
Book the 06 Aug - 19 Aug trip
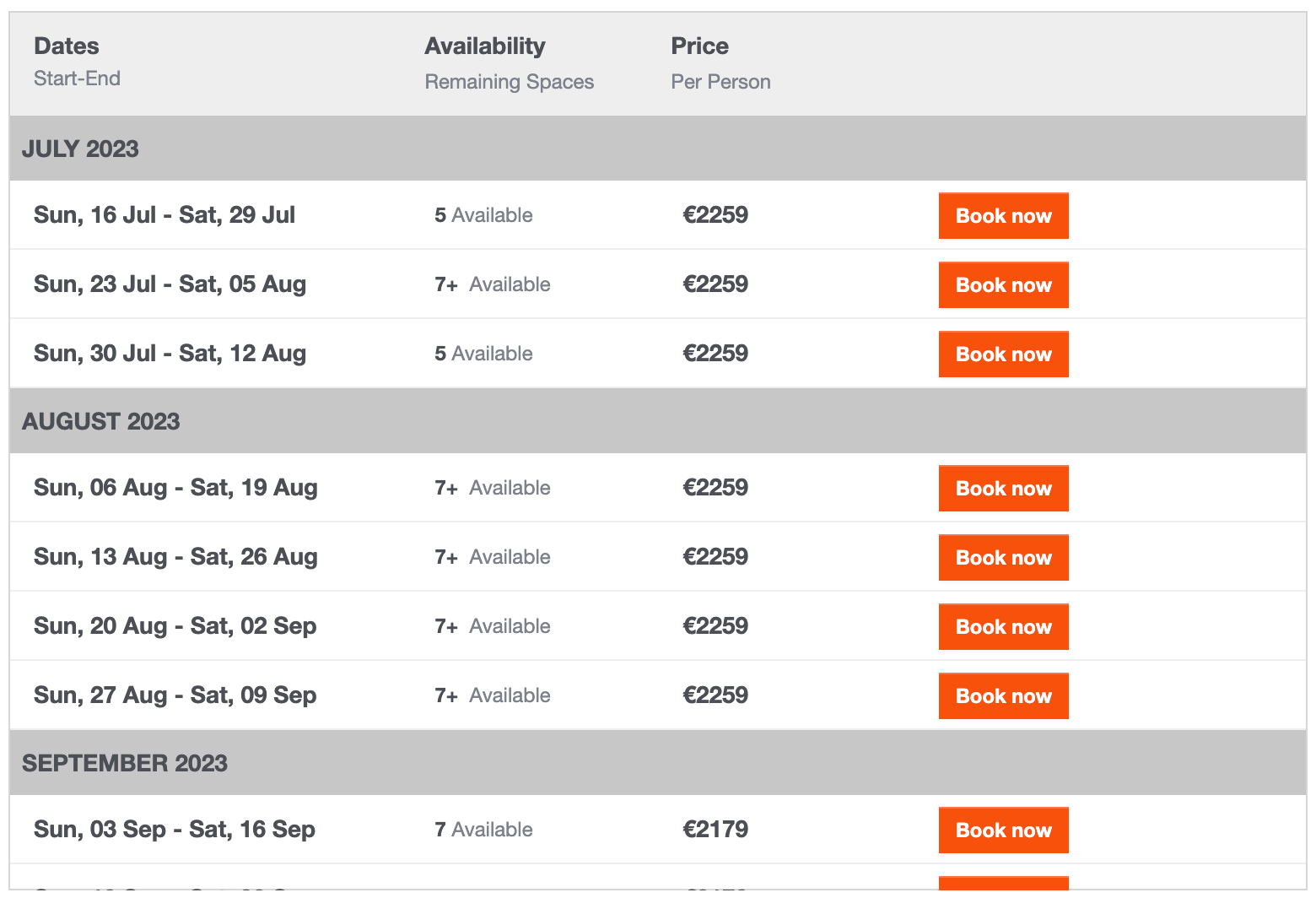pyautogui.click(x=1003, y=488)
